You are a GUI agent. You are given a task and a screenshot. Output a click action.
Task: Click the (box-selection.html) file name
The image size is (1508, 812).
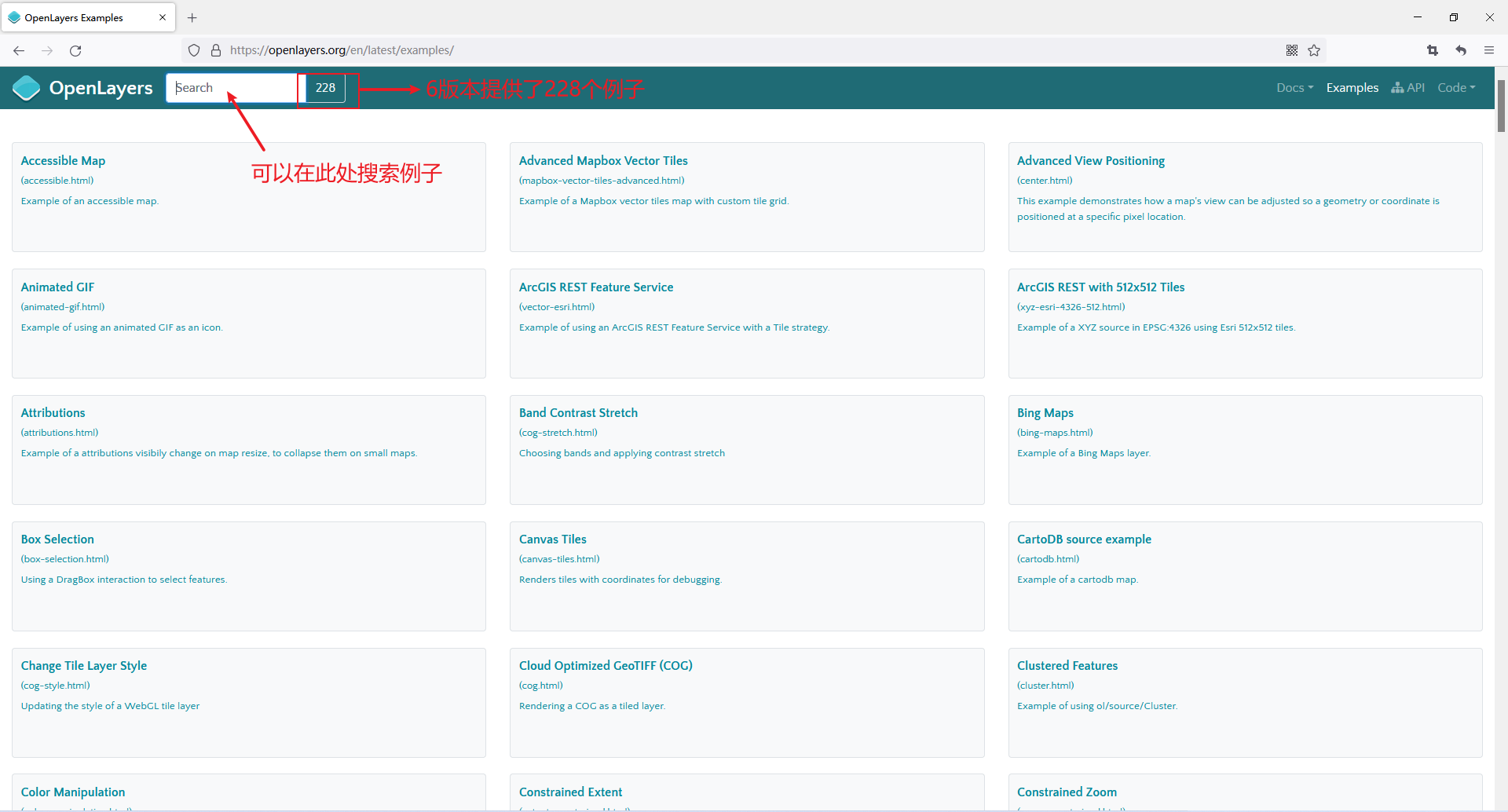tap(65, 559)
